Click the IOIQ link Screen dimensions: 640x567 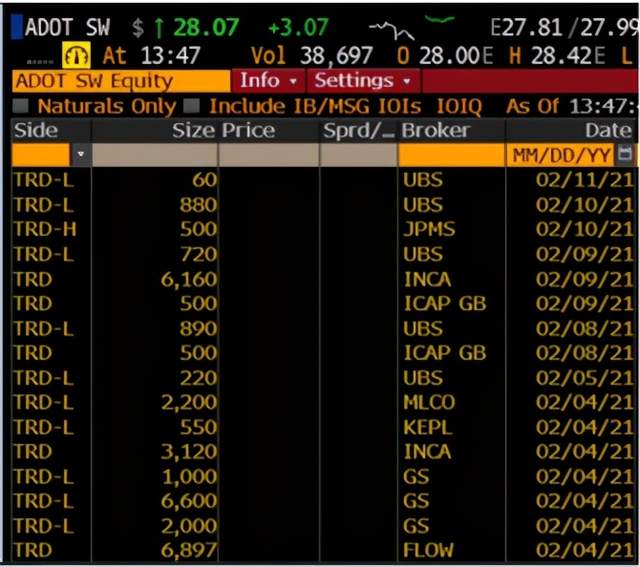(x=459, y=107)
